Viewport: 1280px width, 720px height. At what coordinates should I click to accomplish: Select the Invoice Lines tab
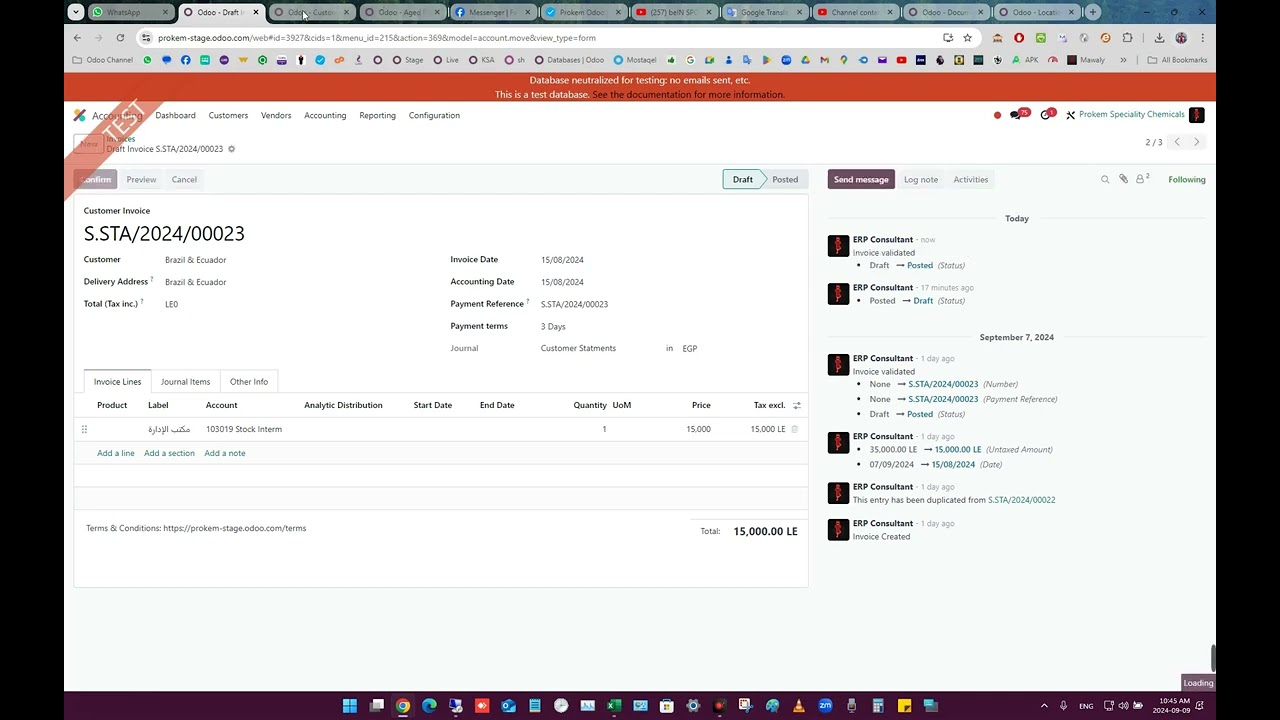pyautogui.click(x=117, y=382)
